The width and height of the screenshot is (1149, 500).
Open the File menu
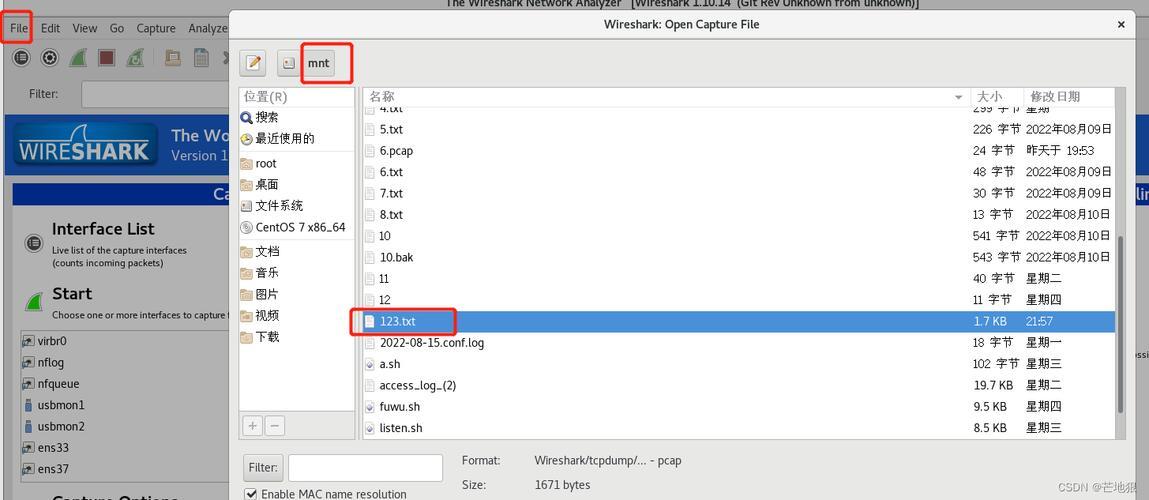19,29
